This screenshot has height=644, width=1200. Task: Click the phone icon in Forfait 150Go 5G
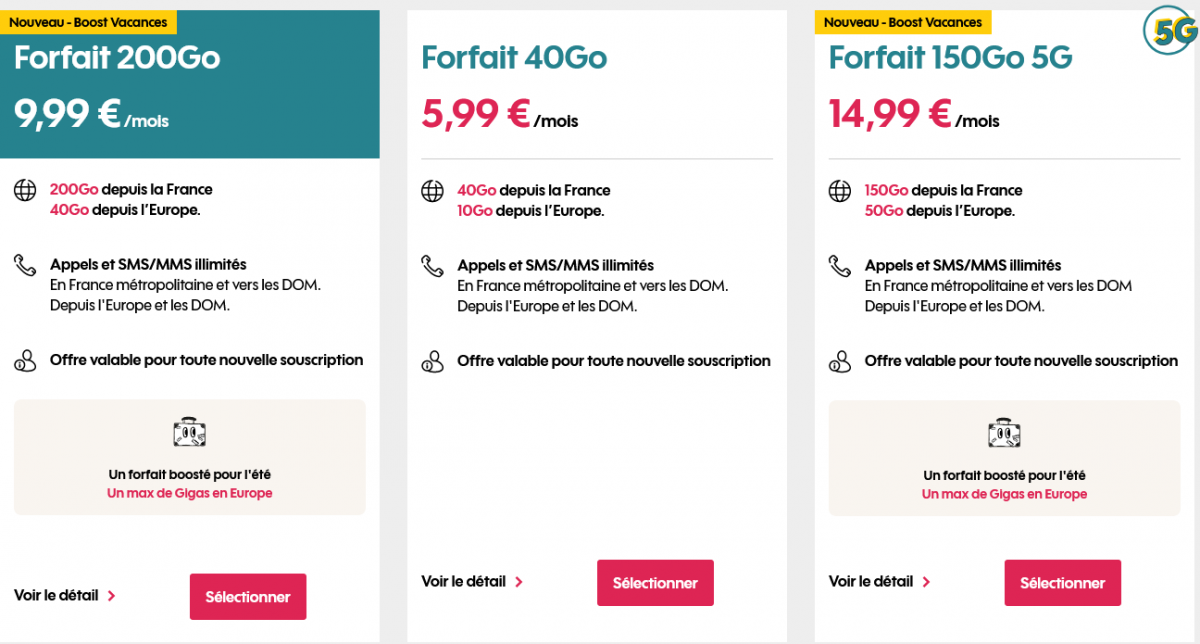pos(840,266)
